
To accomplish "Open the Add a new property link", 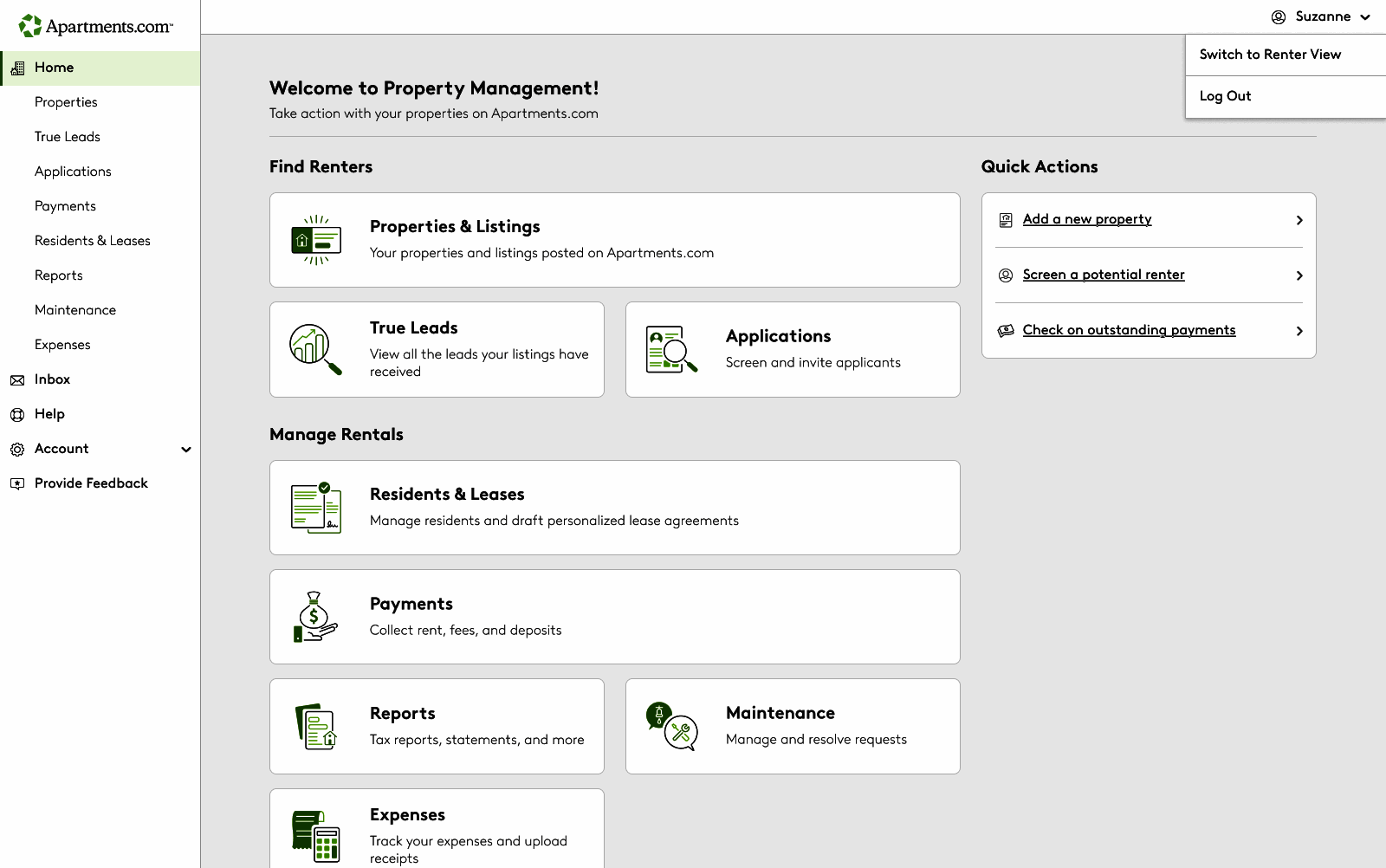I will pyautogui.click(x=1087, y=219).
